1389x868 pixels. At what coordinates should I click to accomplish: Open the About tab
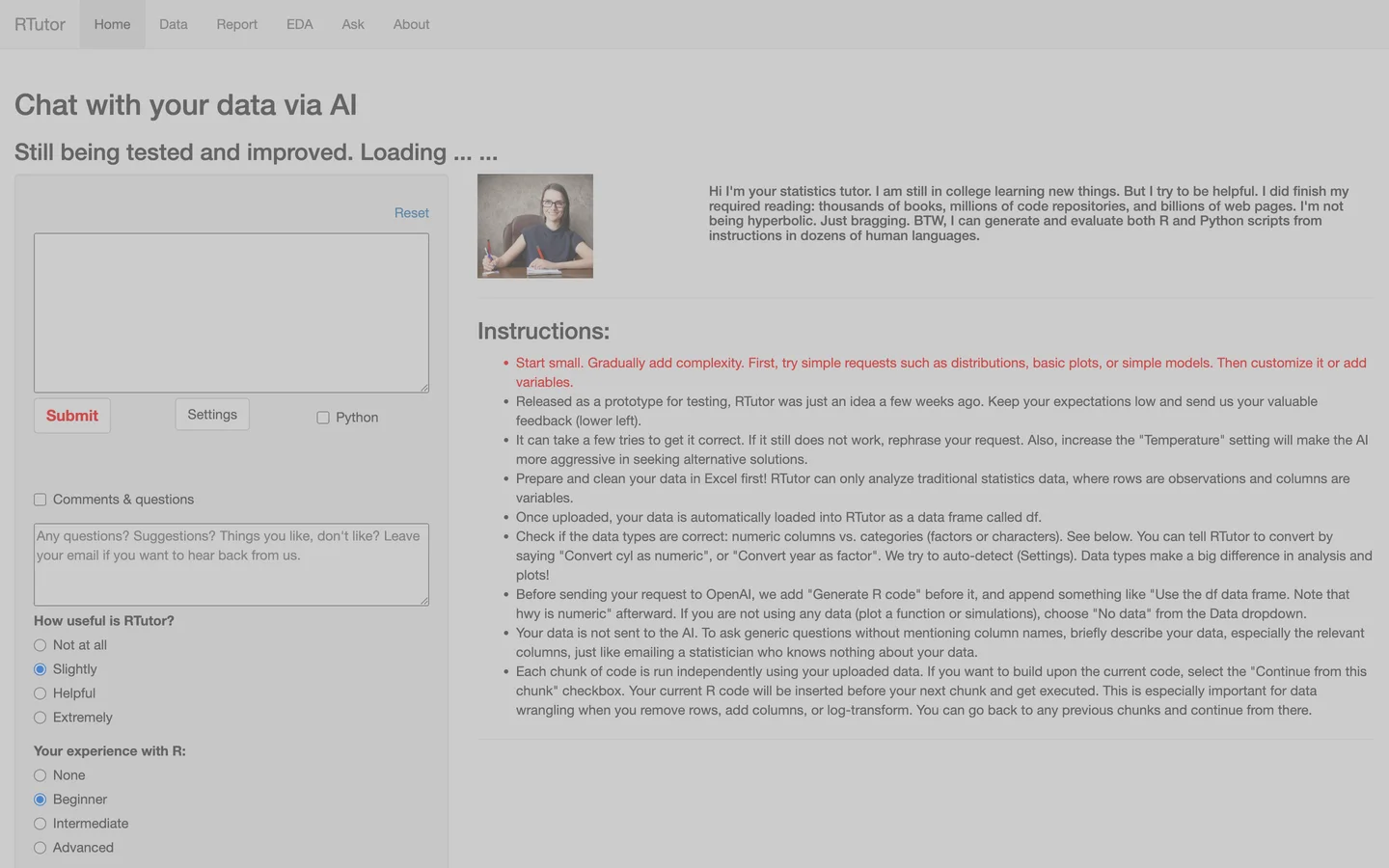(x=411, y=24)
